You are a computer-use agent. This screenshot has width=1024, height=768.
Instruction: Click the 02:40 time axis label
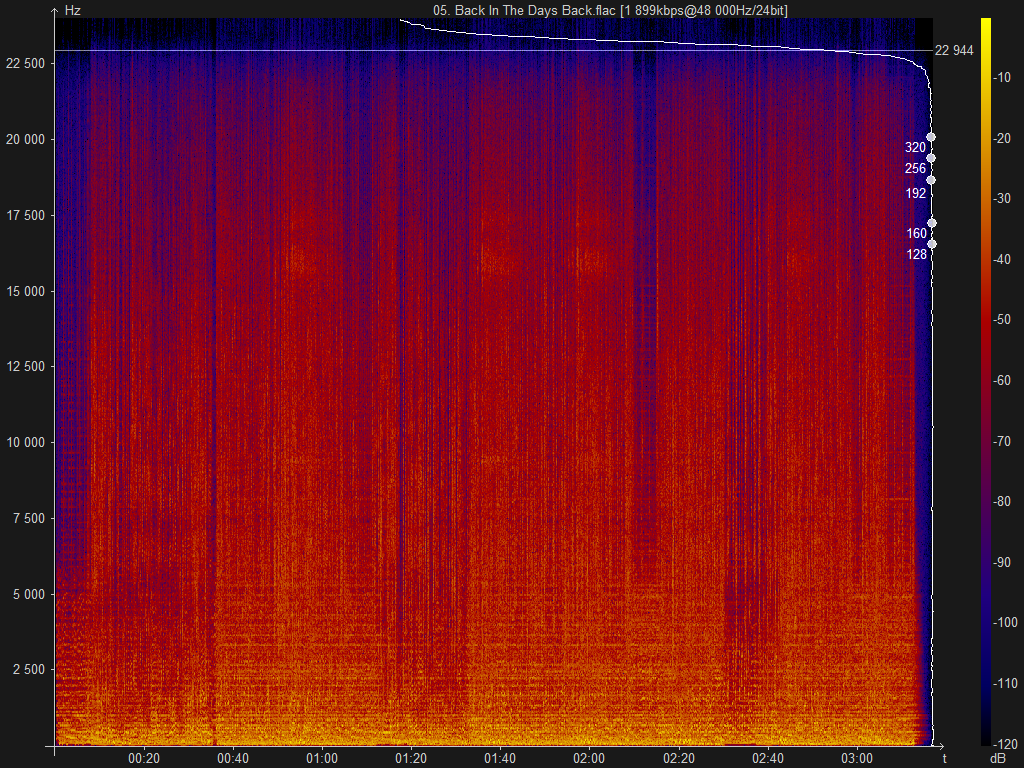coord(767,759)
